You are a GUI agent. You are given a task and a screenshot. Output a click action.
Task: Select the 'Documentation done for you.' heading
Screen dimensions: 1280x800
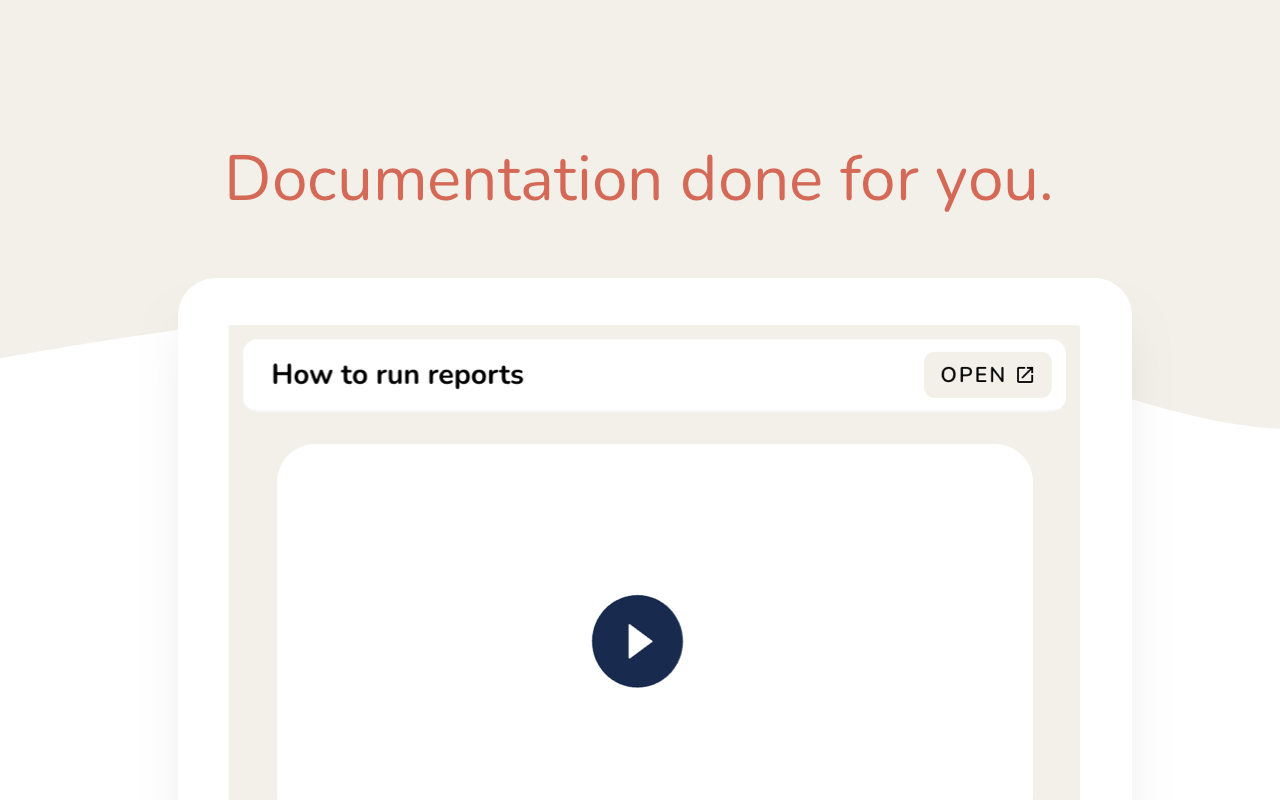click(638, 180)
